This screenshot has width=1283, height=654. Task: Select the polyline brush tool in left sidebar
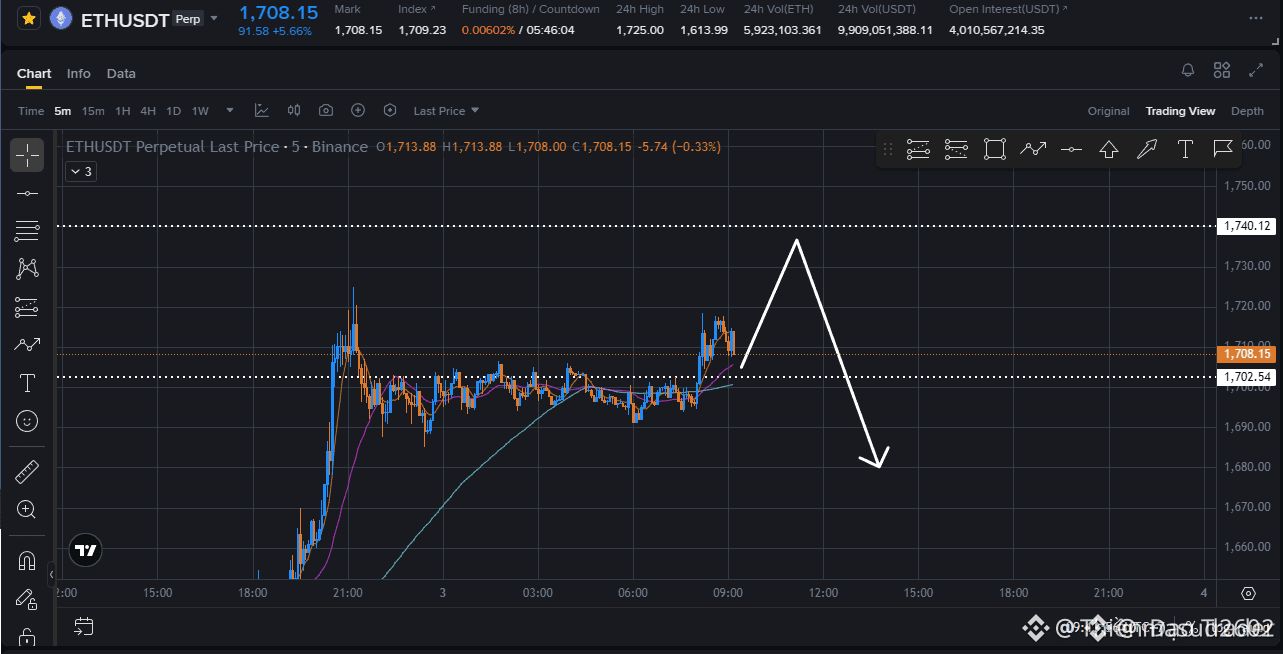click(x=27, y=345)
